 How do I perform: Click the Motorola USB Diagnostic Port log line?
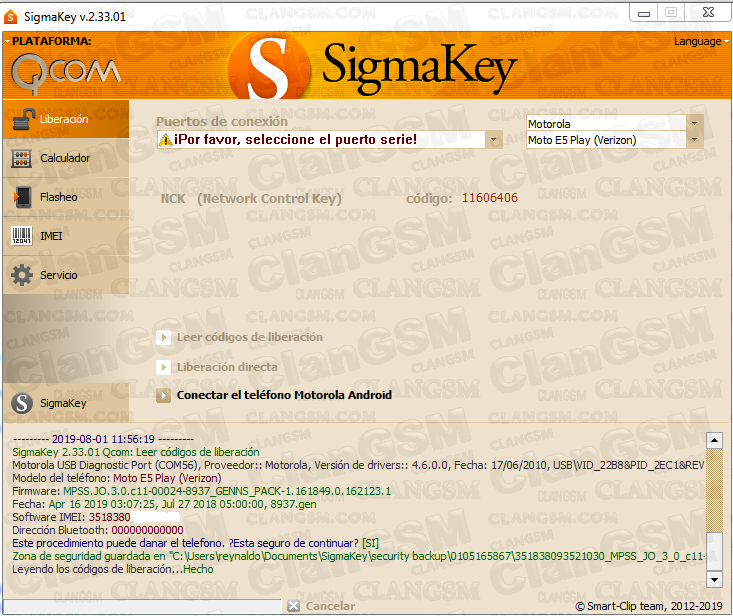[x=358, y=465]
